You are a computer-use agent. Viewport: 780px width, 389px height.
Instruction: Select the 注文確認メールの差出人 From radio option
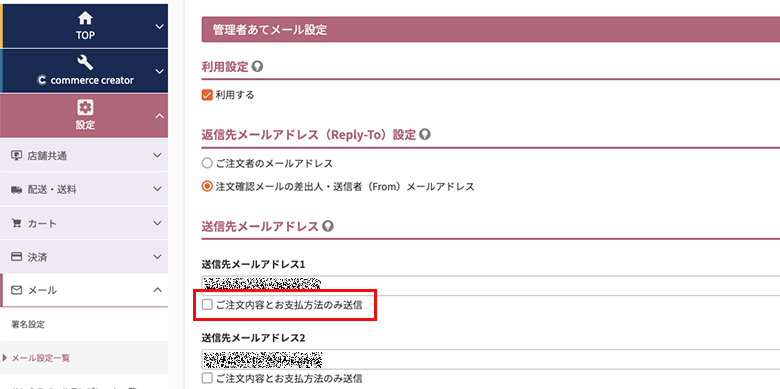click(207, 187)
